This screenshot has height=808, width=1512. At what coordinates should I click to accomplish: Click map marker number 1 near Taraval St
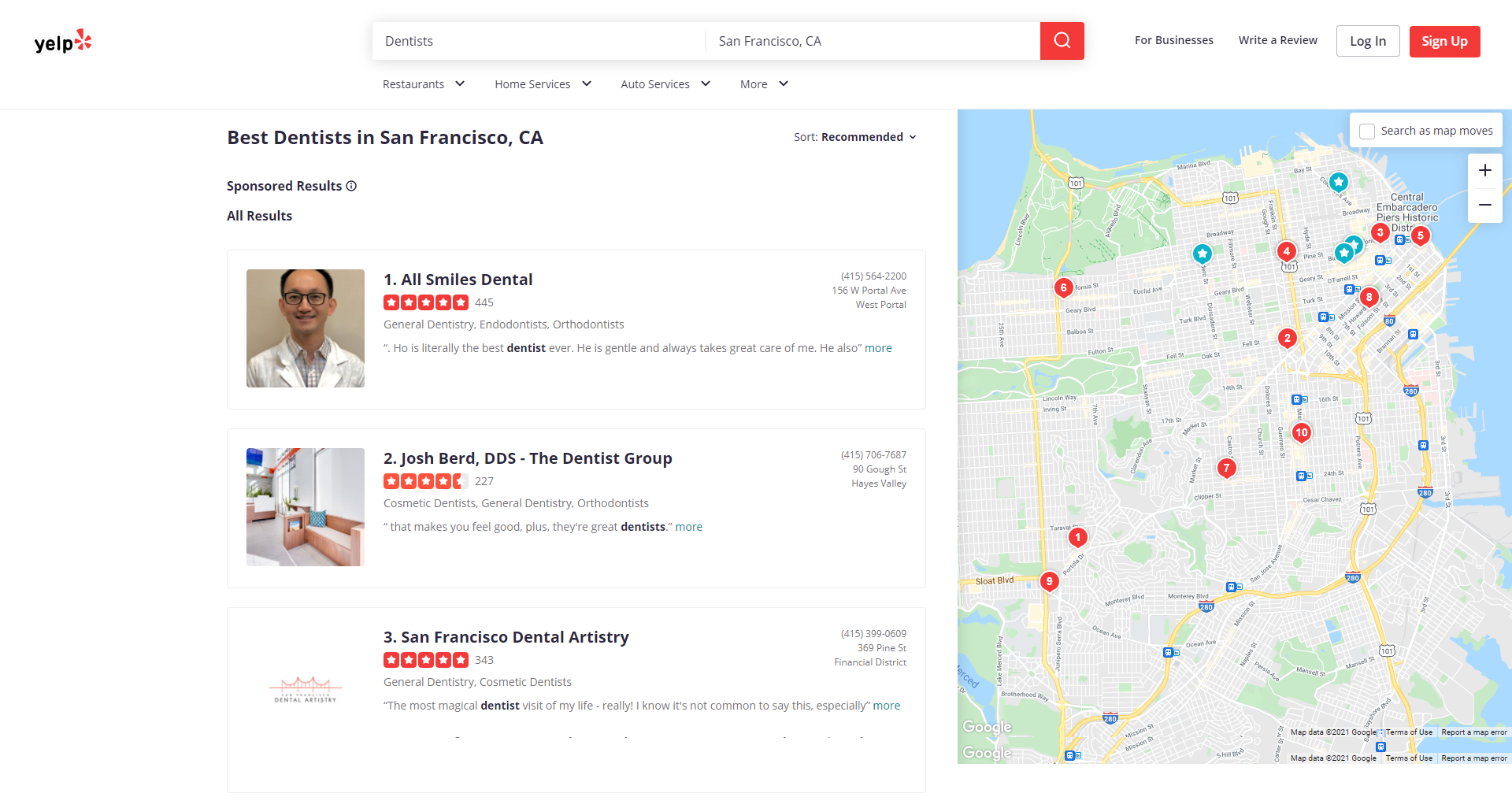tap(1078, 536)
